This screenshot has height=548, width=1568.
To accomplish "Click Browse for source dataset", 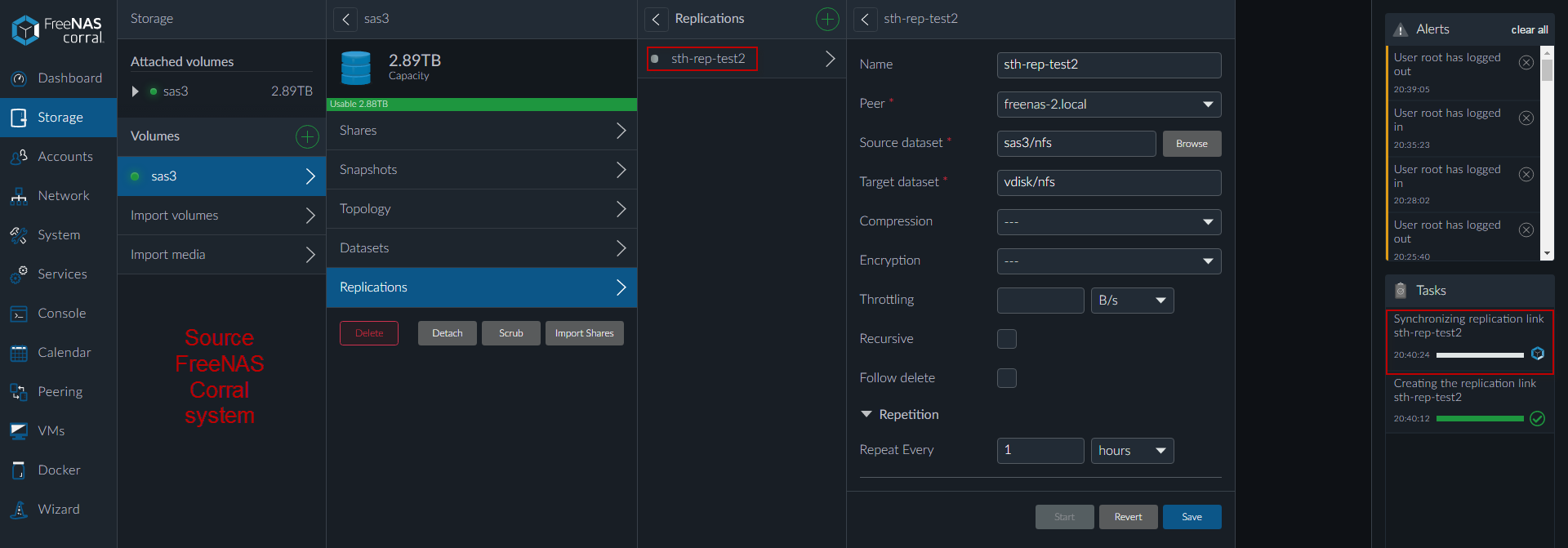I will coord(1192,144).
